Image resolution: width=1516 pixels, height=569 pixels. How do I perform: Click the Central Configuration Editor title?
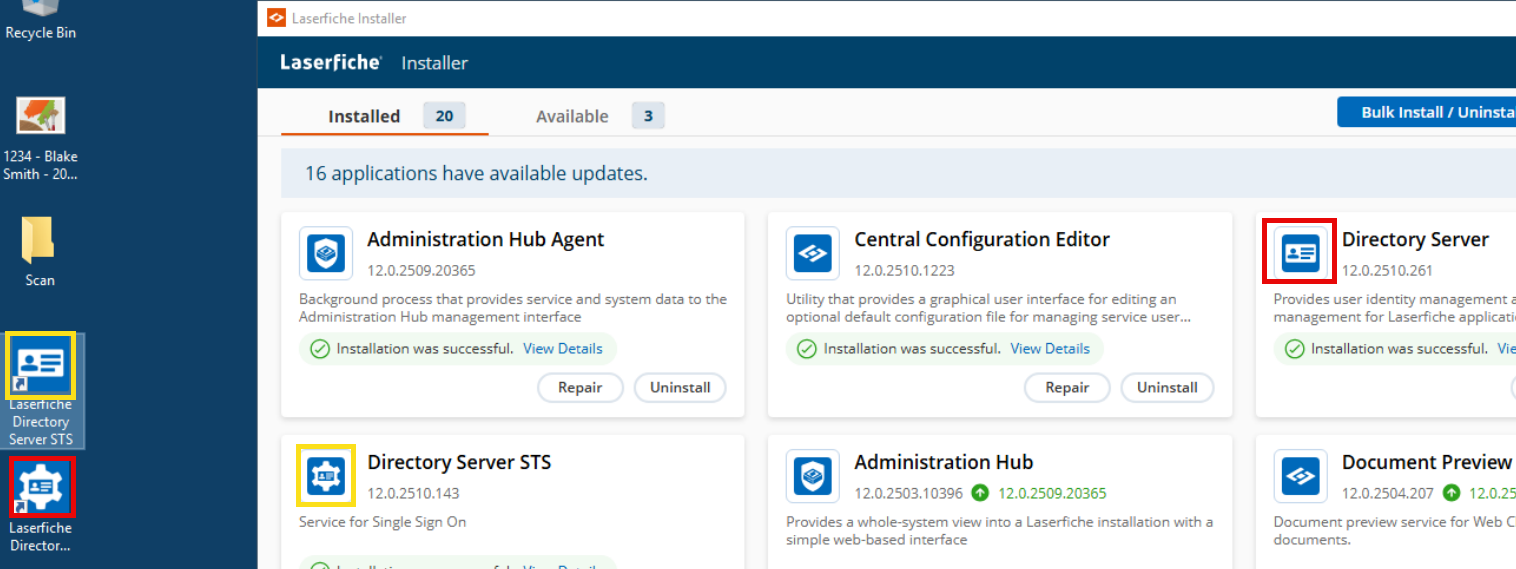[982, 240]
